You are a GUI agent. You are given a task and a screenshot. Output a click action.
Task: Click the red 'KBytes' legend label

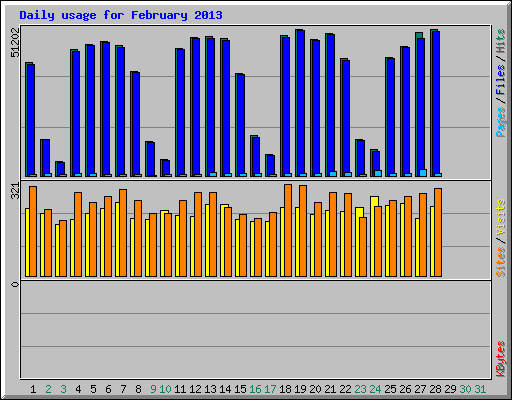[x=501, y=359]
